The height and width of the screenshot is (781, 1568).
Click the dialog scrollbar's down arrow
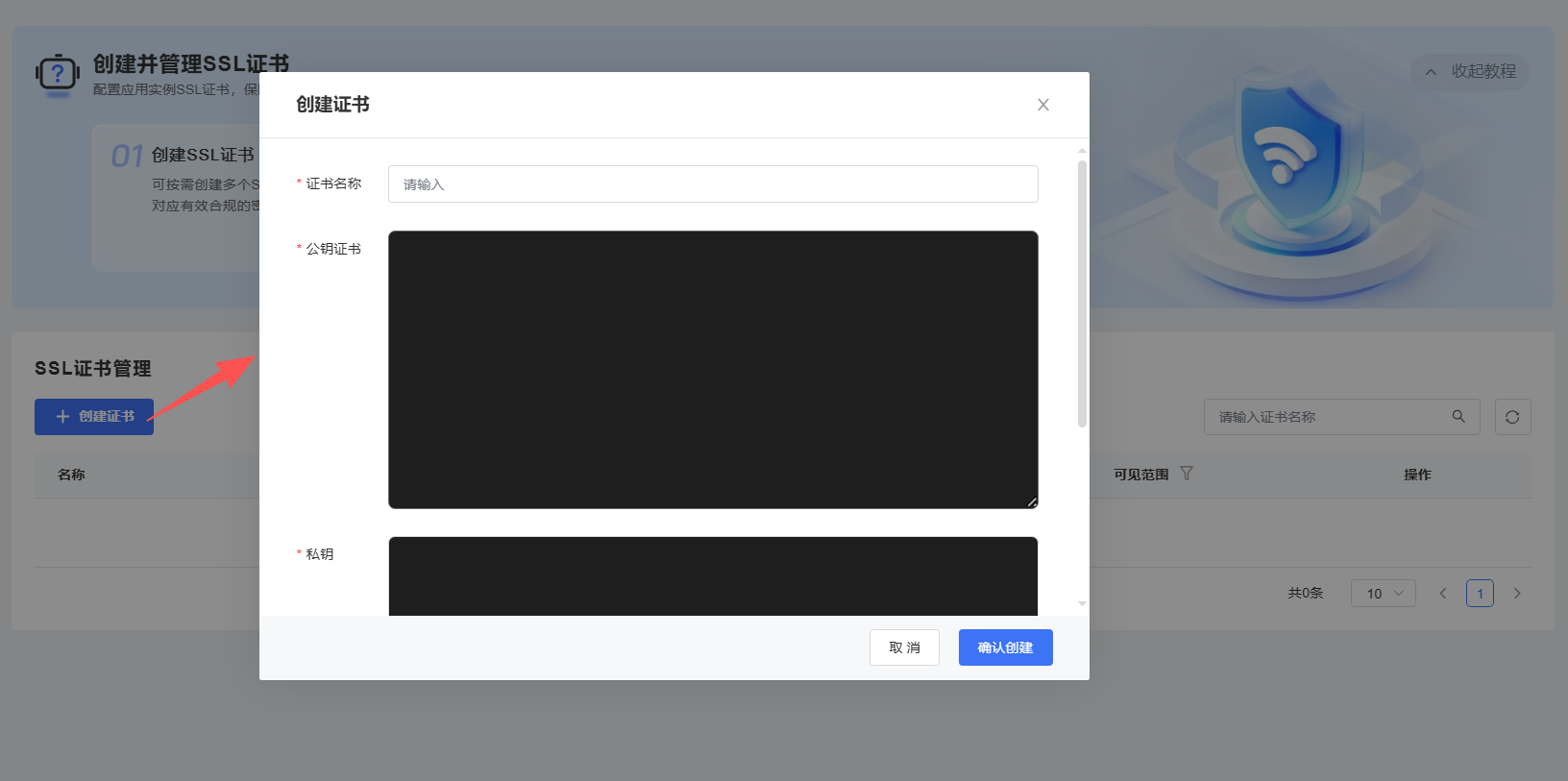tap(1082, 604)
